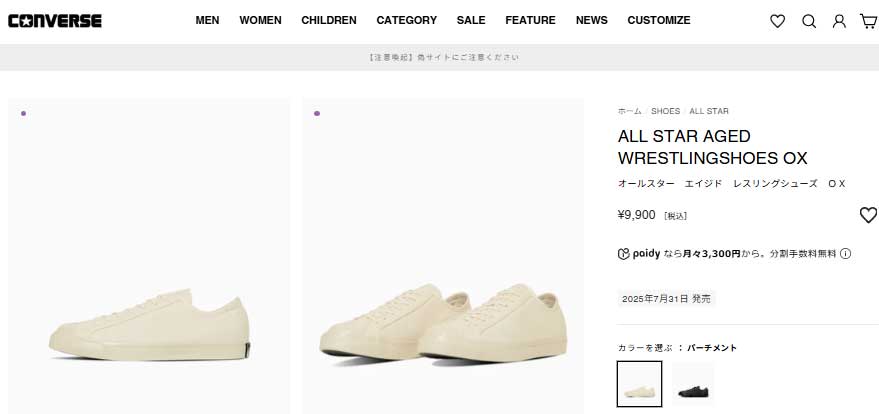Click the poidy logo icon
The height and width of the screenshot is (414, 879).
(x=623, y=254)
